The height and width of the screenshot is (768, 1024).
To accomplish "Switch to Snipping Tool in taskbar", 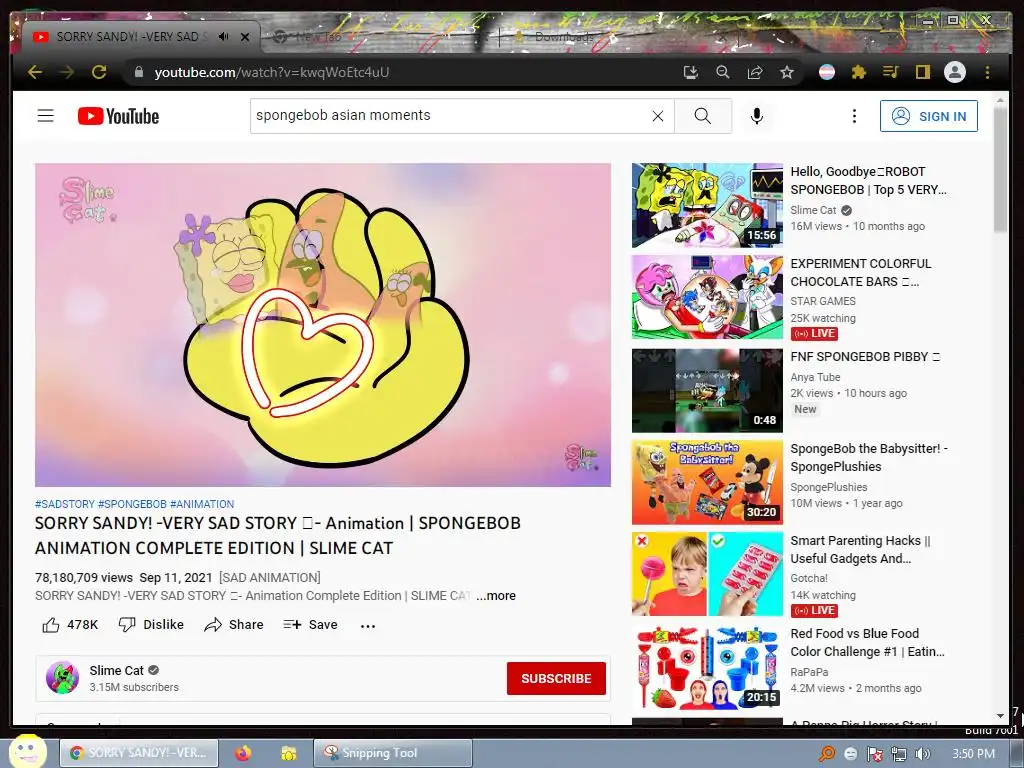I will click(393, 753).
